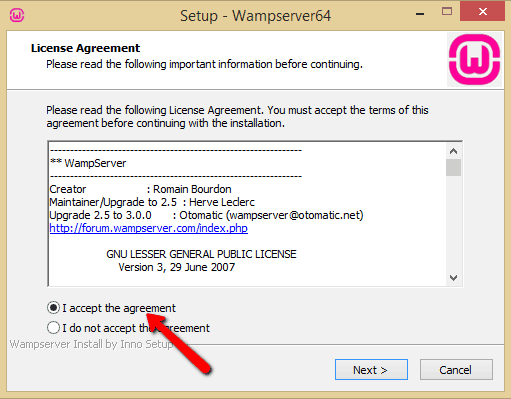Image resolution: width=511 pixels, height=399 pixels.
Task: Minimize the Setup window
Action: [x=420, y=14]
